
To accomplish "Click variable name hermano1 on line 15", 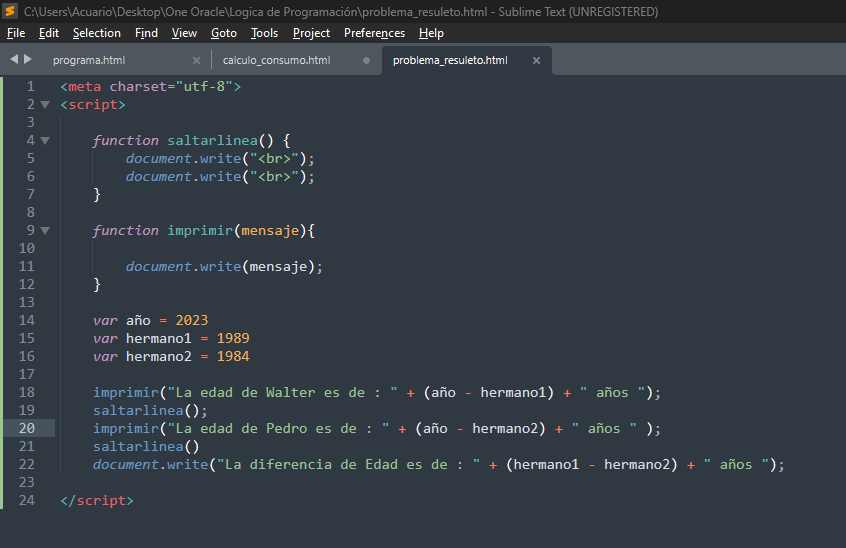I will click(x=159, y=339).
